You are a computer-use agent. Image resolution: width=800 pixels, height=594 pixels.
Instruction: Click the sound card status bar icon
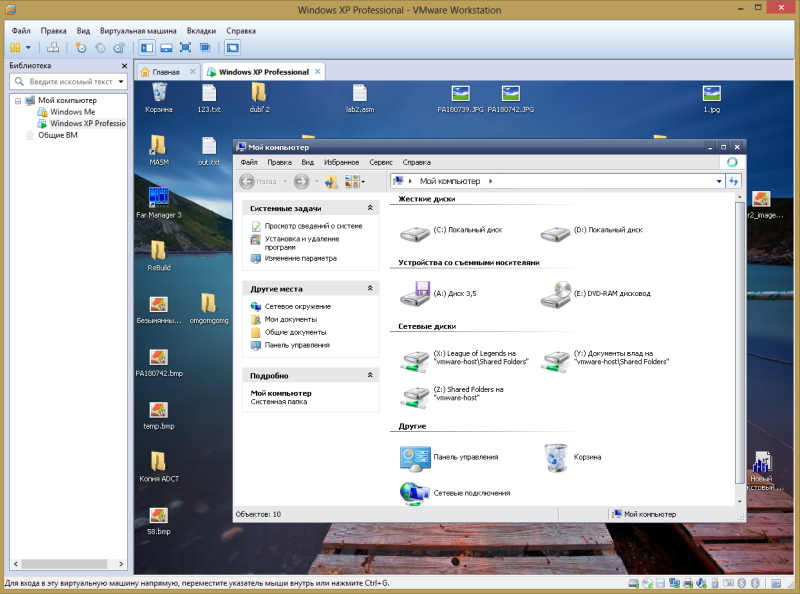pyautogui.click(x=701, y=583)
